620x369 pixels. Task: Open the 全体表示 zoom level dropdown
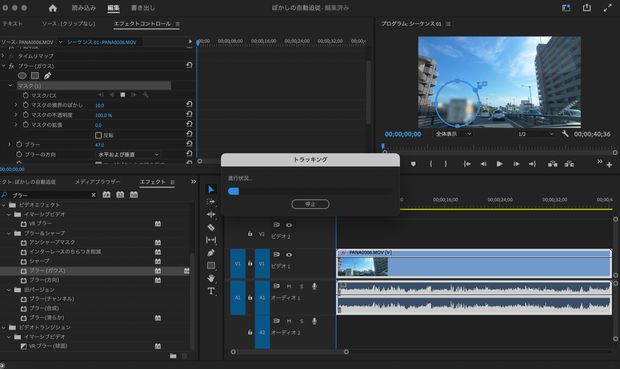(x=453, y=134)
